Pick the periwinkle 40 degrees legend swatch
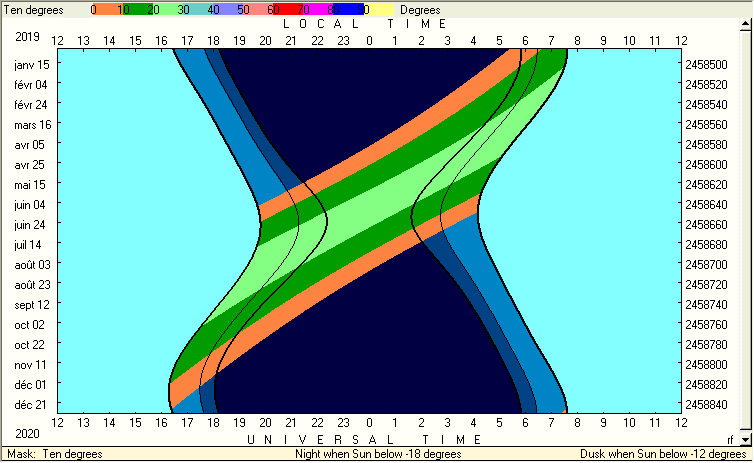Screen dimensions: 754x463 (228, 10)
